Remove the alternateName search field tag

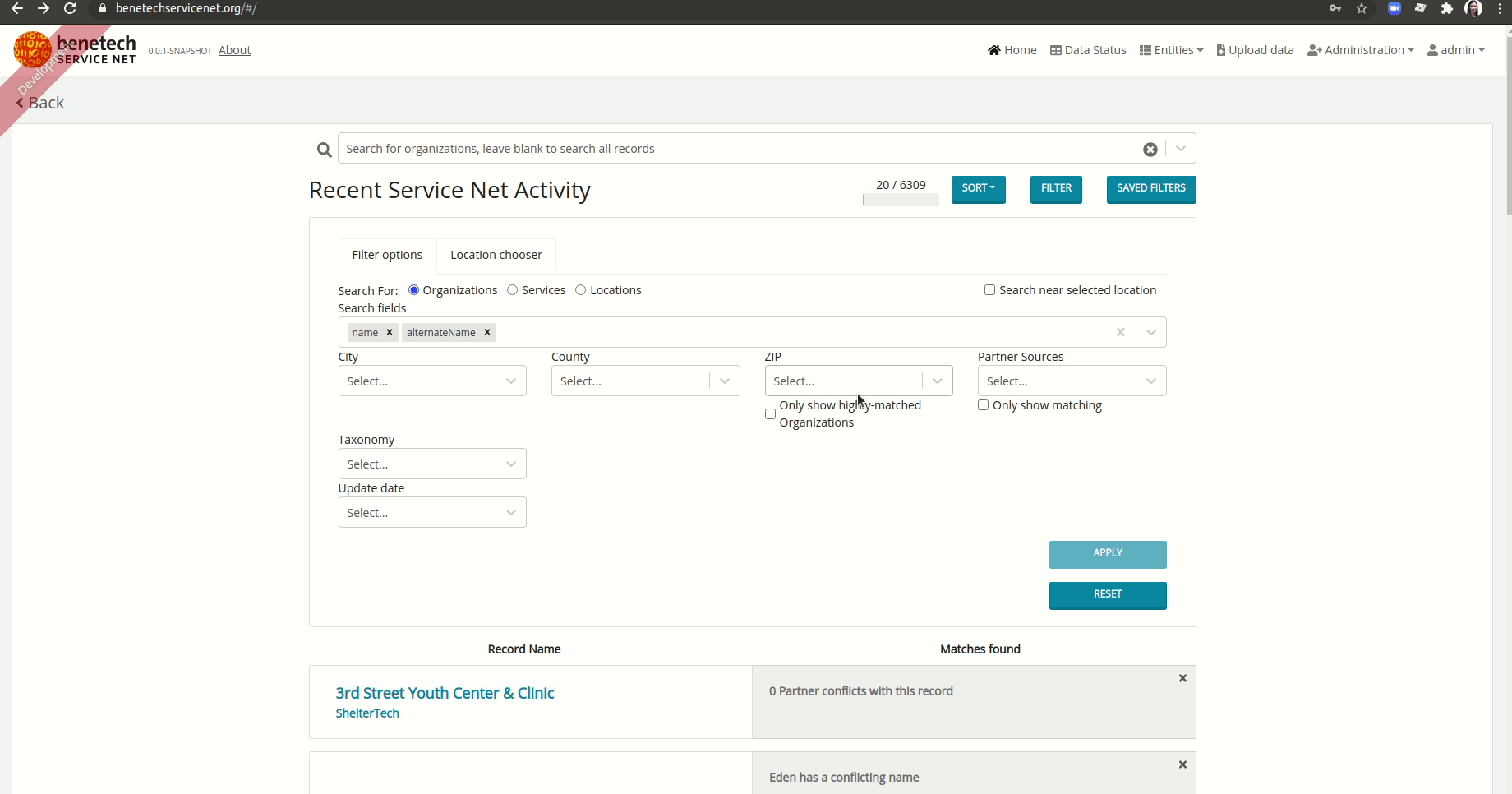click(x=487, y=332)
